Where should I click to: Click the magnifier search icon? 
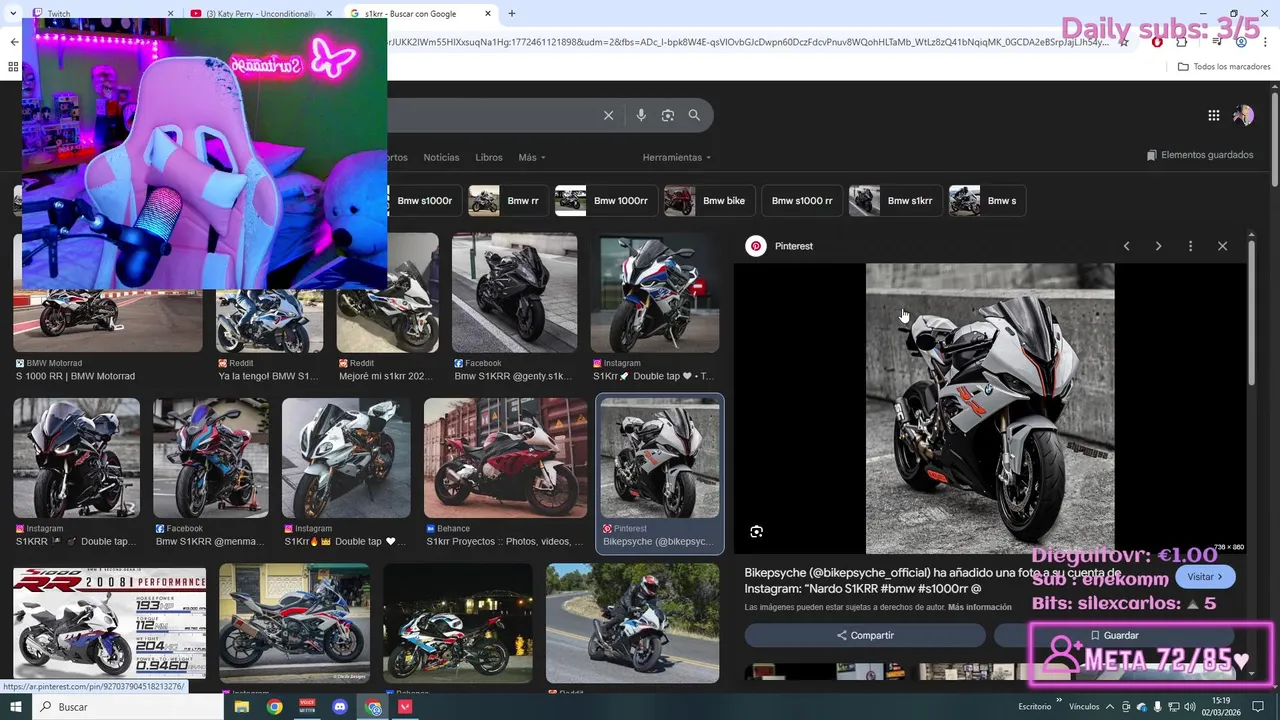pyautogui.click(x=694, y=115)
